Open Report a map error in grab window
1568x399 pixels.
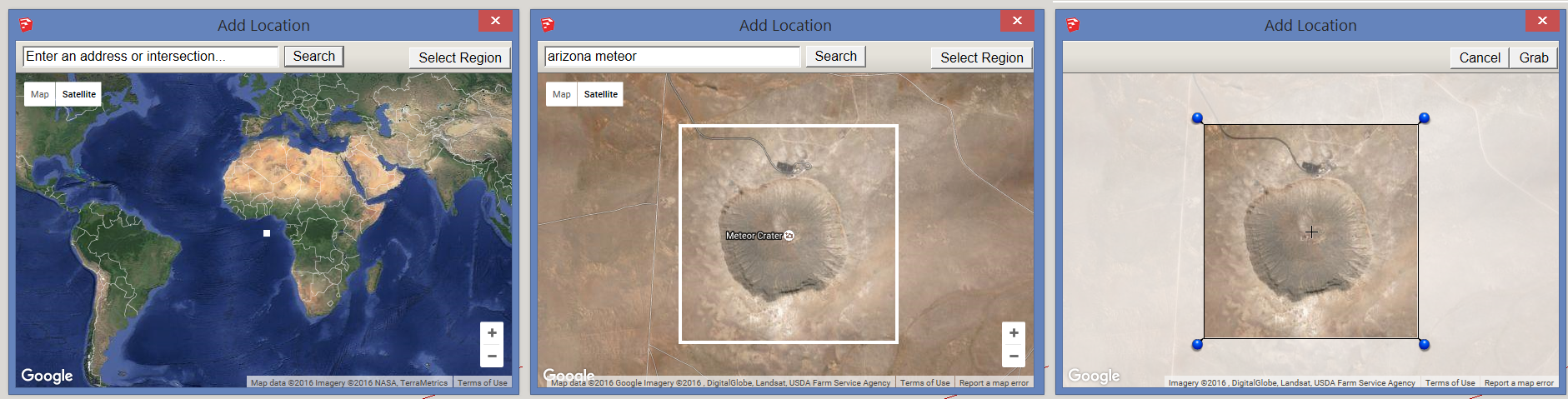click(x=1518, y=383)
